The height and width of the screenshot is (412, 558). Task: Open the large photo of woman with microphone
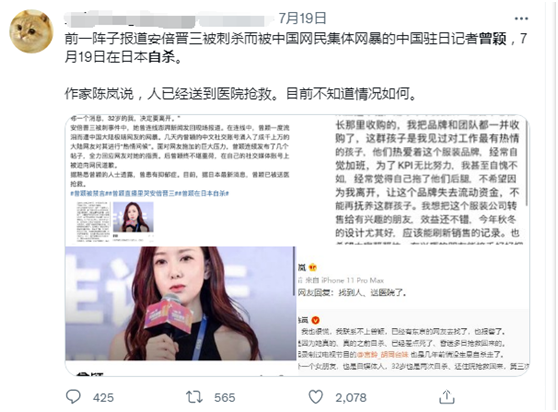(x=180, y=303)
